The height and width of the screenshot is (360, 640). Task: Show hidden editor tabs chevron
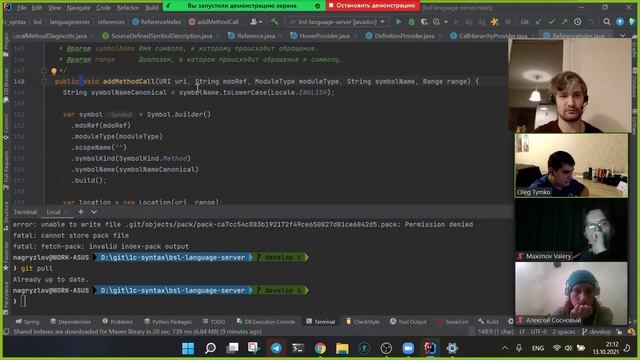(622, 36)
